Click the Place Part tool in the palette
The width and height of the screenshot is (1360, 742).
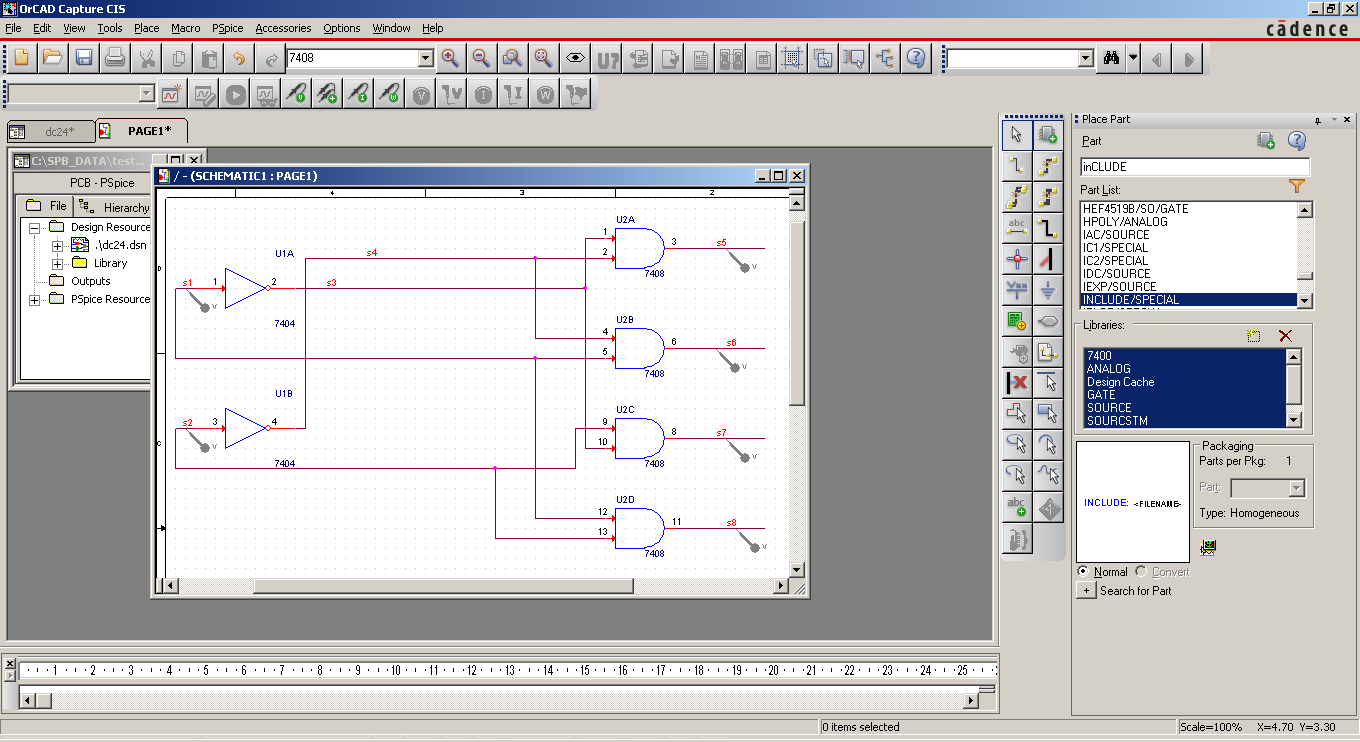(1048, 134)
